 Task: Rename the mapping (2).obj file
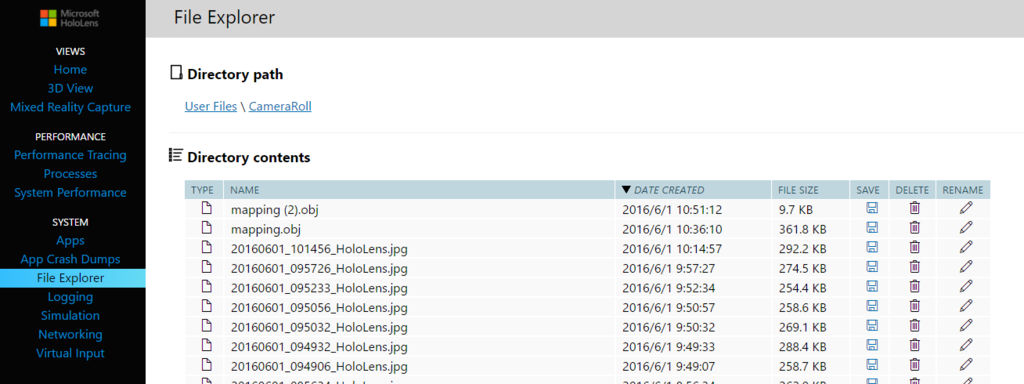[966, 208]
